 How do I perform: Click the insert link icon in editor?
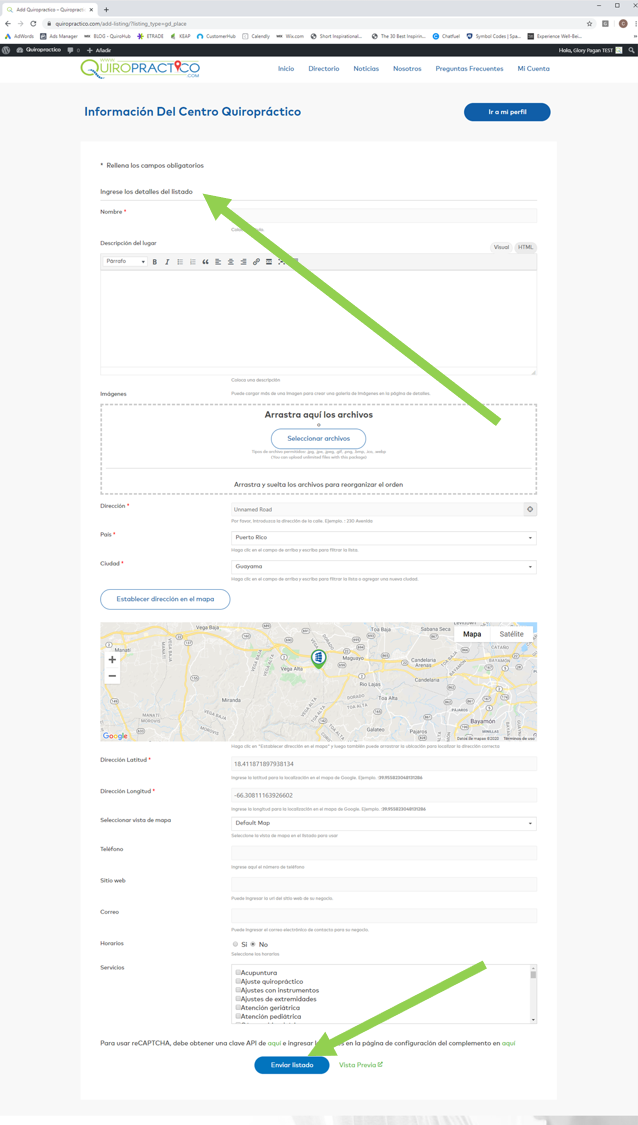point(256,262)
